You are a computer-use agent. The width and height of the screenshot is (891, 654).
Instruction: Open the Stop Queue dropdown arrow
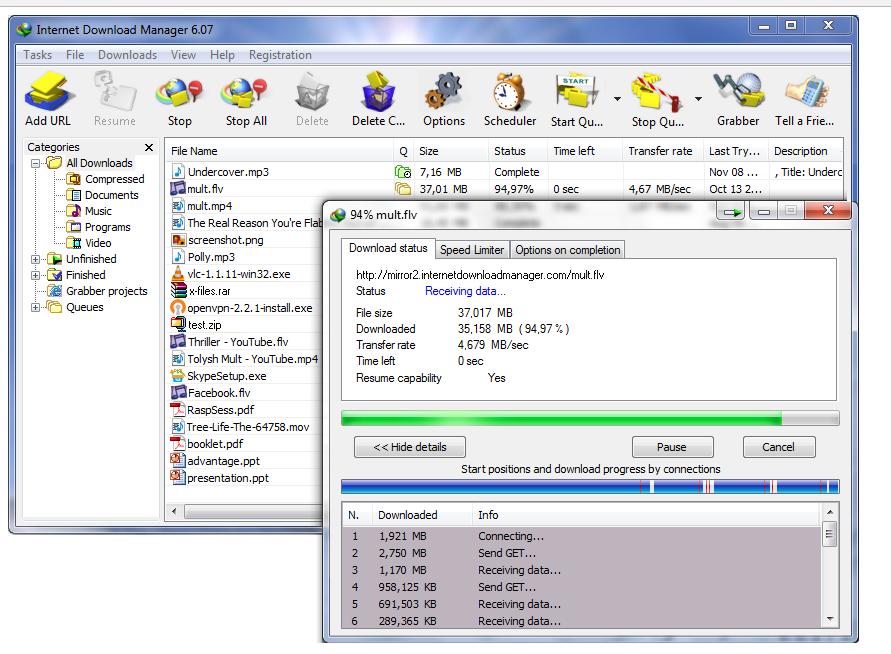[698, 99]
